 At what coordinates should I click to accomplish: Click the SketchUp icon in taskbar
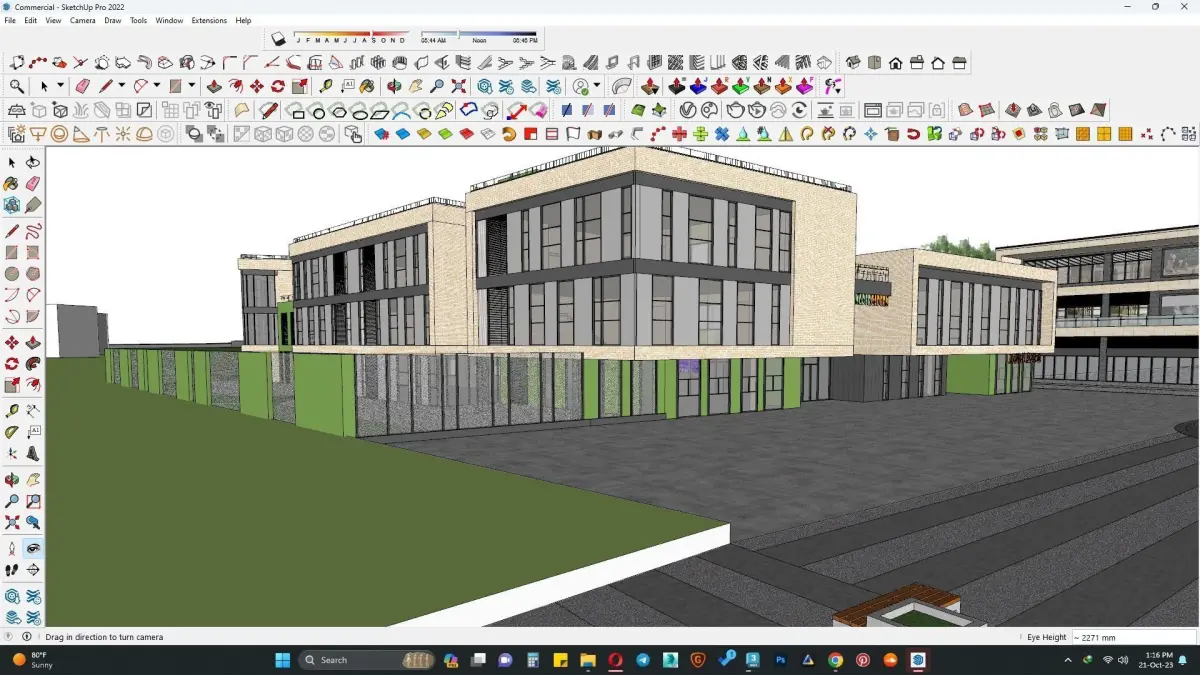[x=917, y=660]
